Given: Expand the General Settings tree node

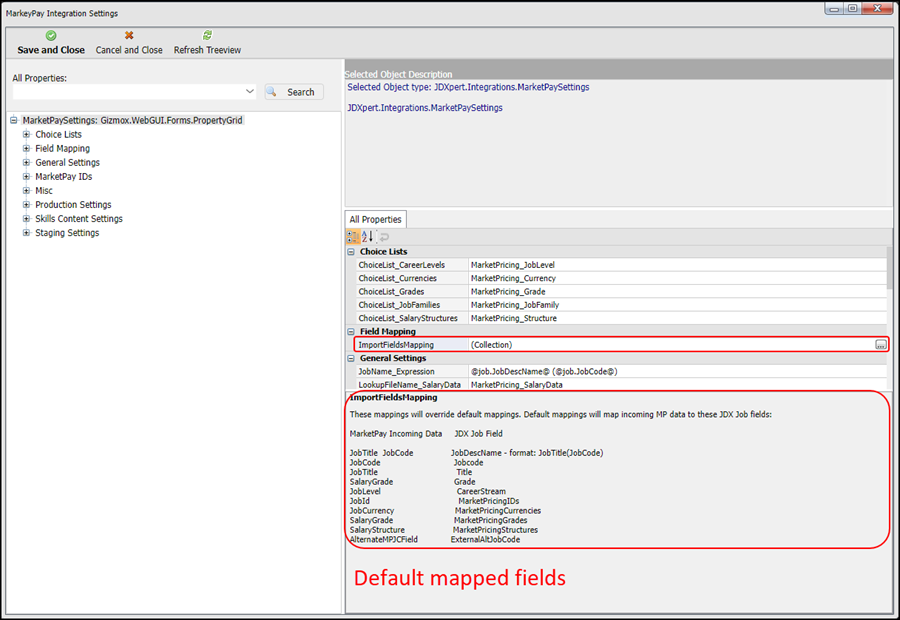Looking at the screenshot, I should click(26, 162).
